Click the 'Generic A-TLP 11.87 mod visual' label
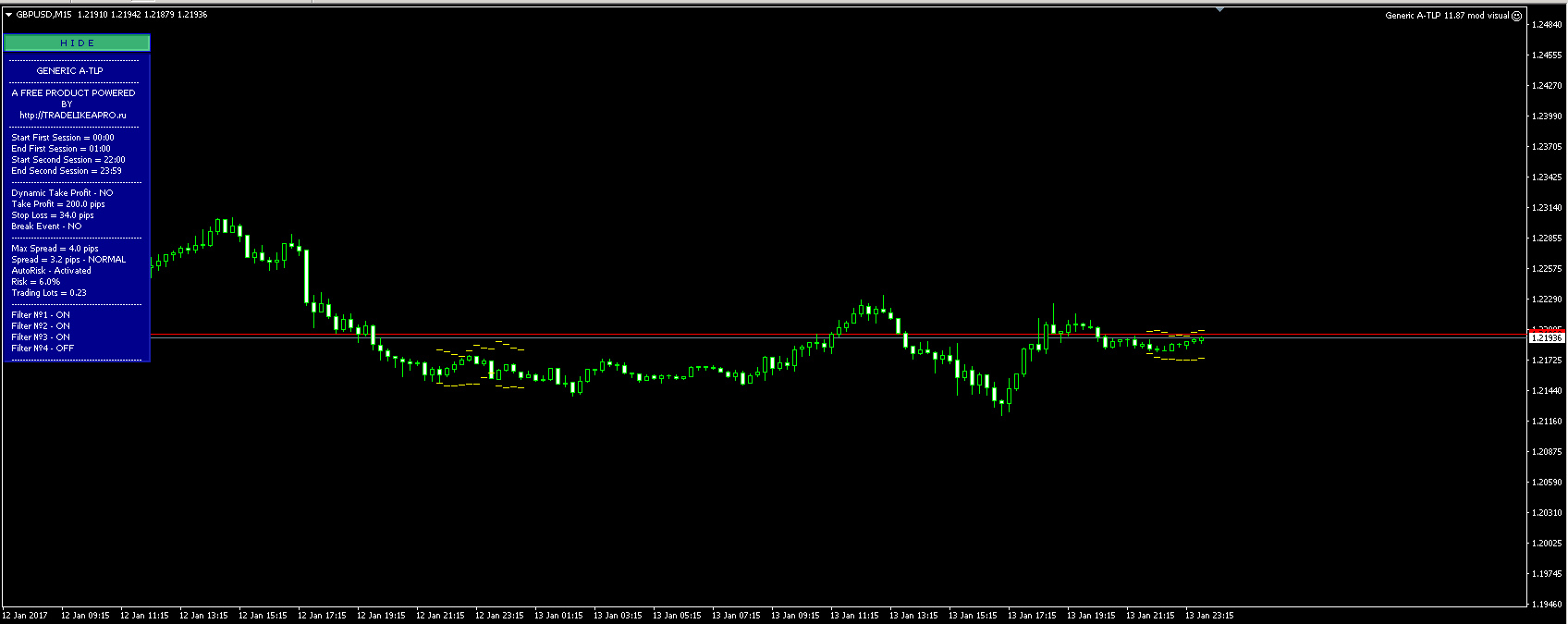The width and height of the screenshot is (1568, 624). click(x=1447, y=16)
